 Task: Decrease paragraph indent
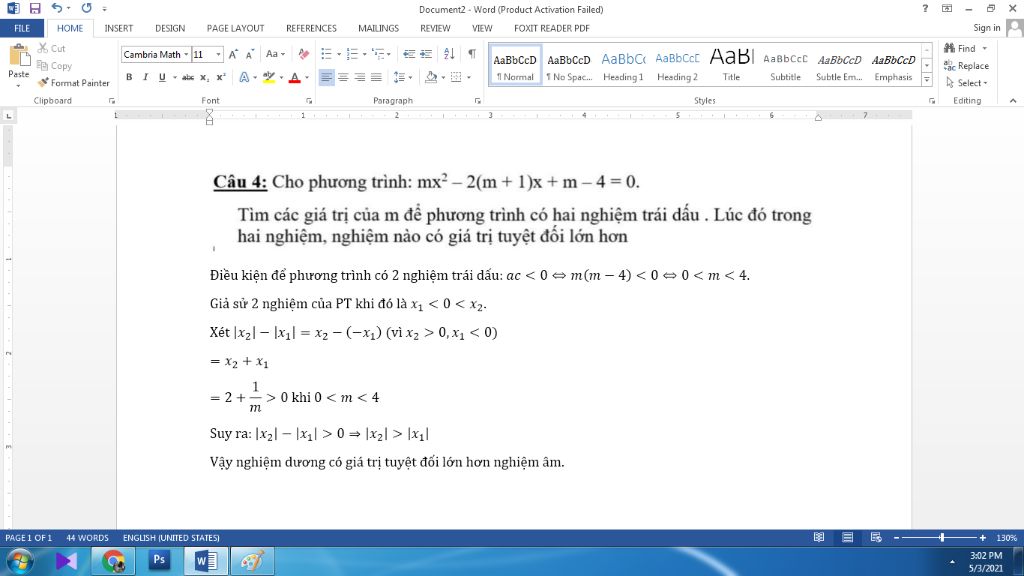point(409,54)
